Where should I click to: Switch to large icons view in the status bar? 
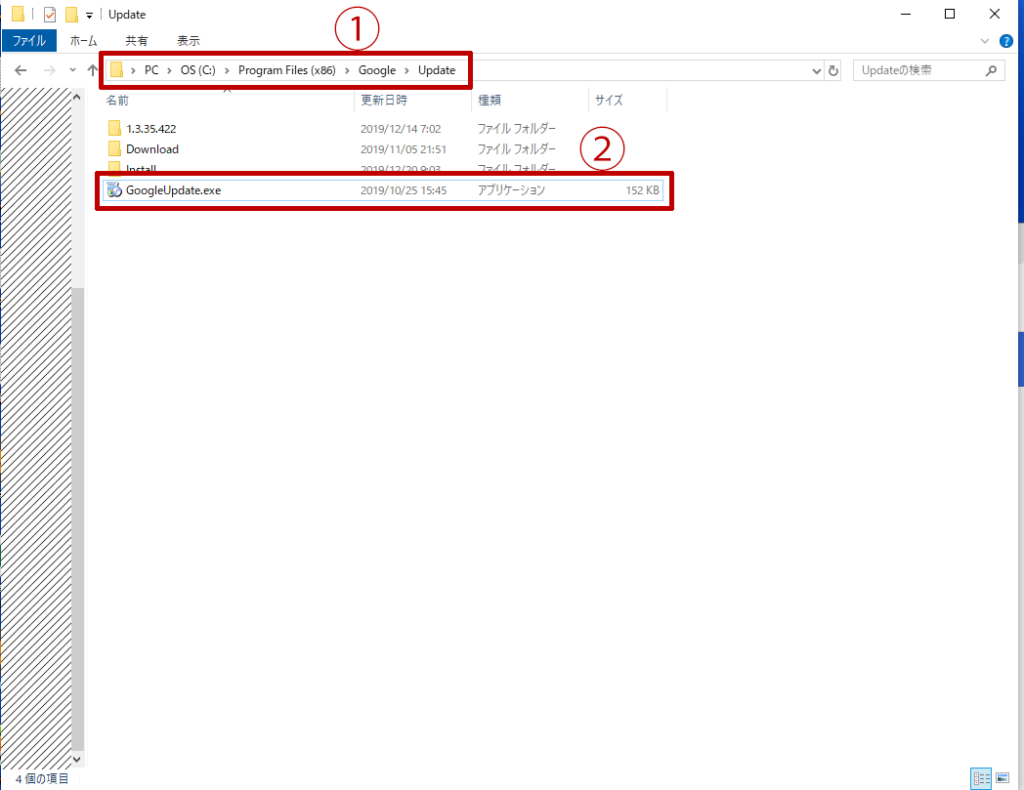click(x=1003, y=778)
